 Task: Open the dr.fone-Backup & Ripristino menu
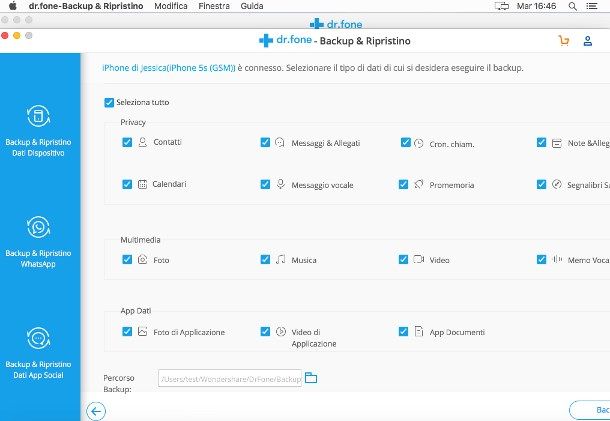point(86,6)
